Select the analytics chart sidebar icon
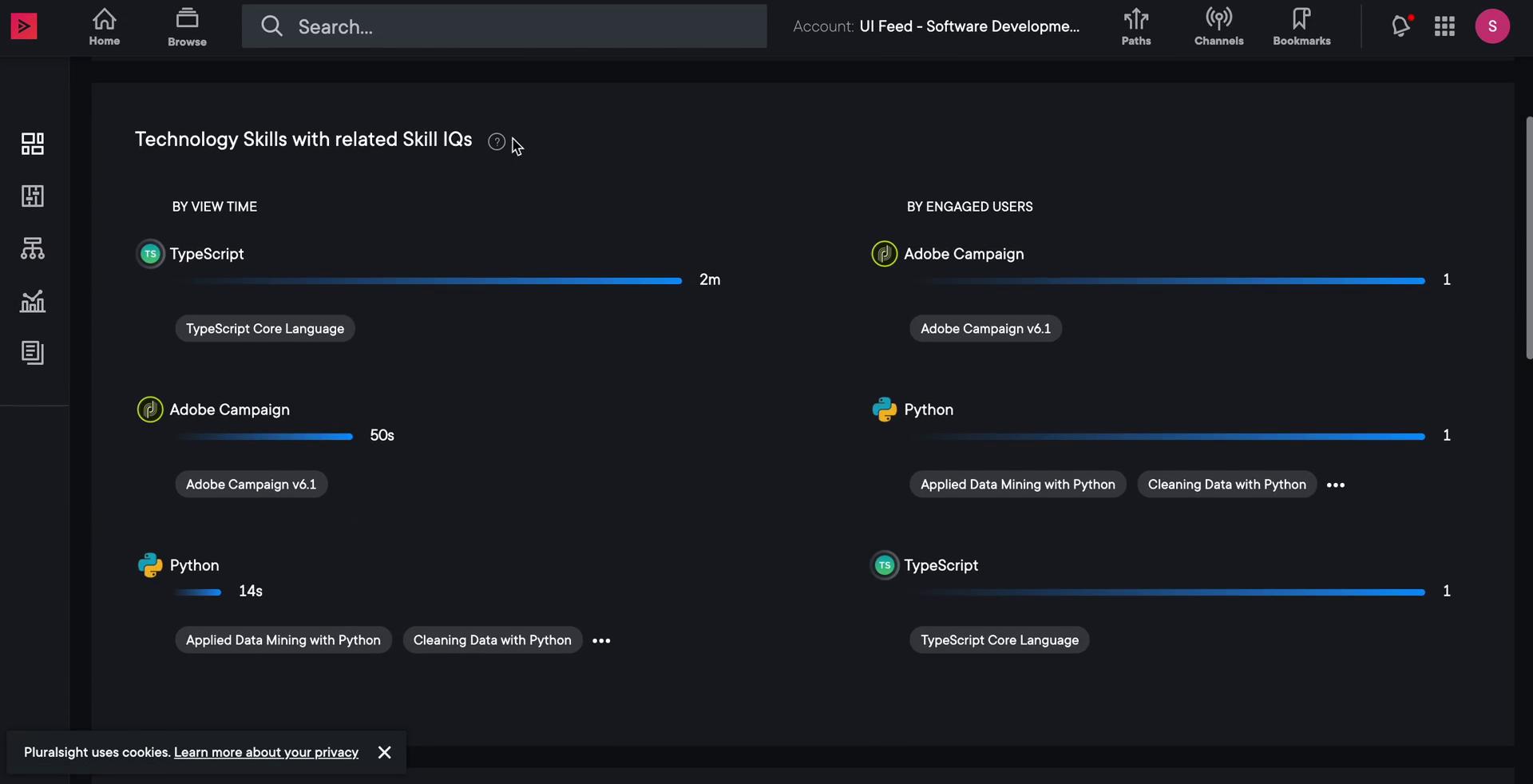This screenshot has height=784, width=1533. (x=33, y=301)
